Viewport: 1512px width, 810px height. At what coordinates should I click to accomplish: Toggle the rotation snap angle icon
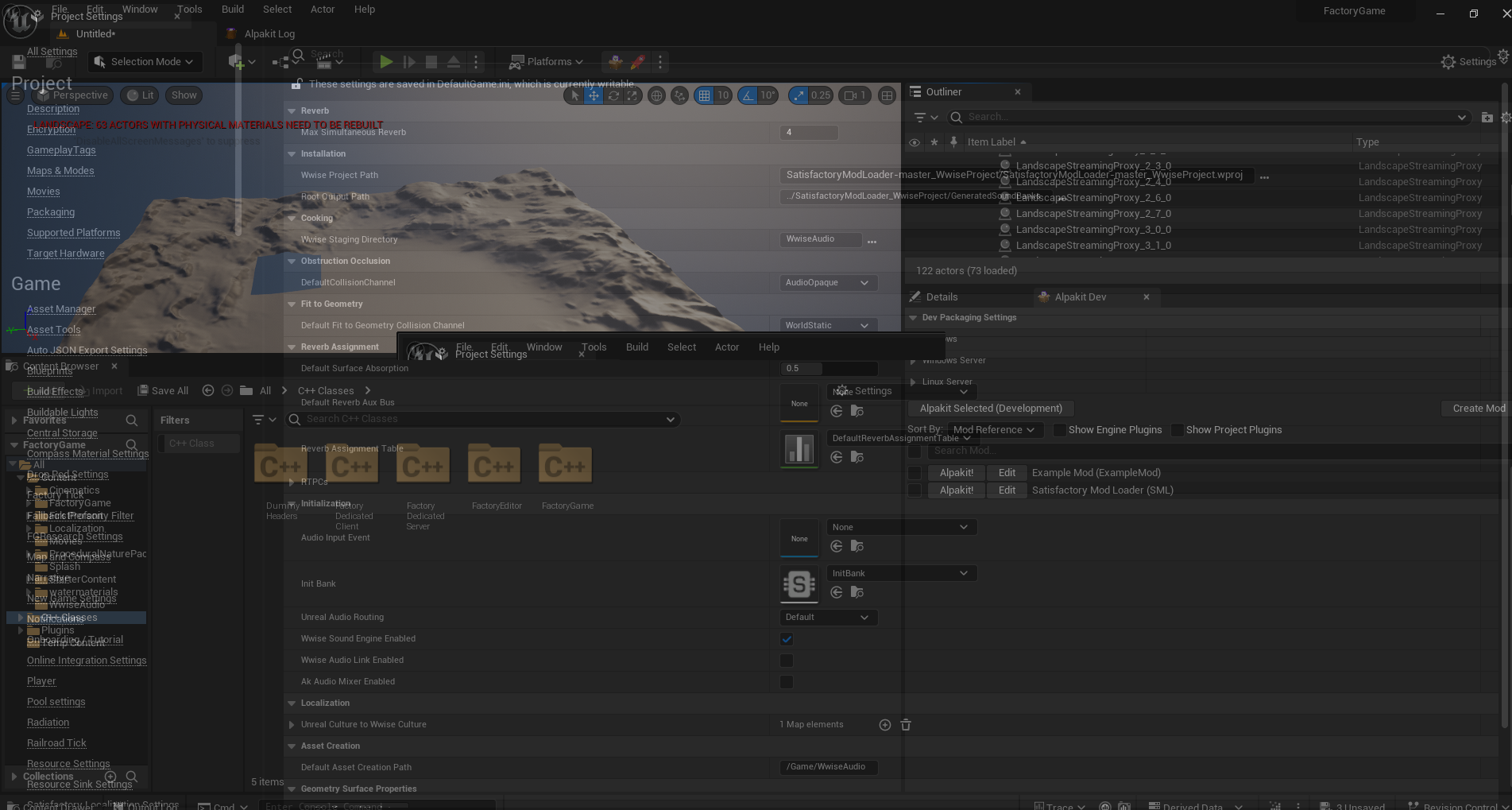(748, 95)
